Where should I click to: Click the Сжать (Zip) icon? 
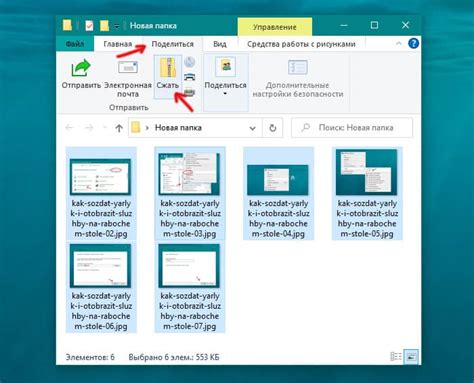pos(168,68)
